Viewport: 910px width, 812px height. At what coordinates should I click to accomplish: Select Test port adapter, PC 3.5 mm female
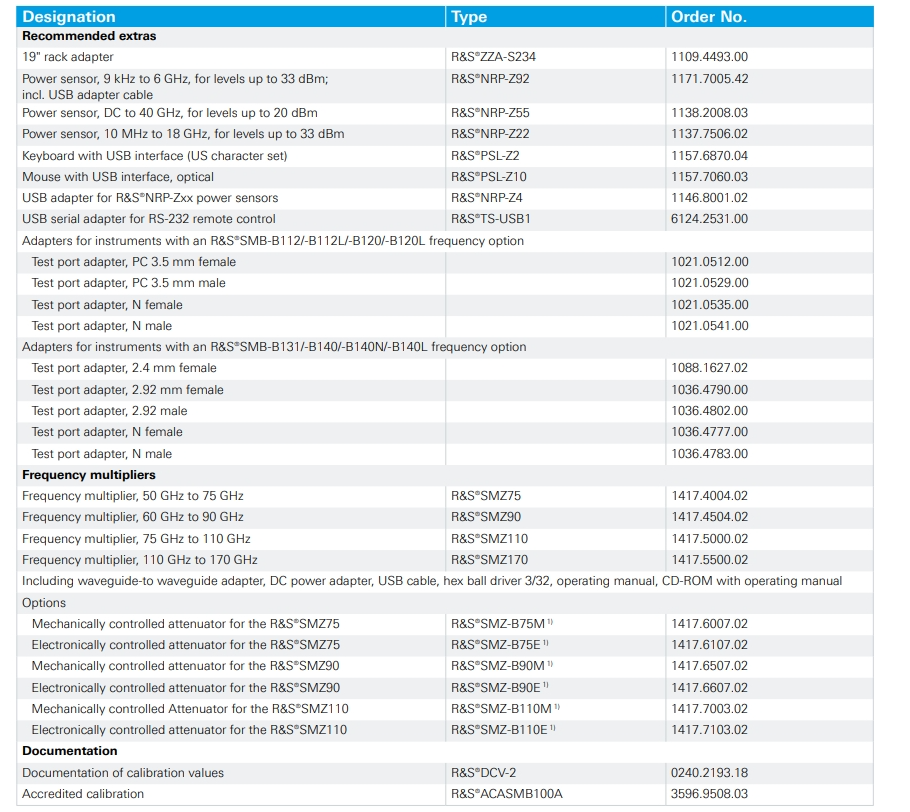(133, 262)
